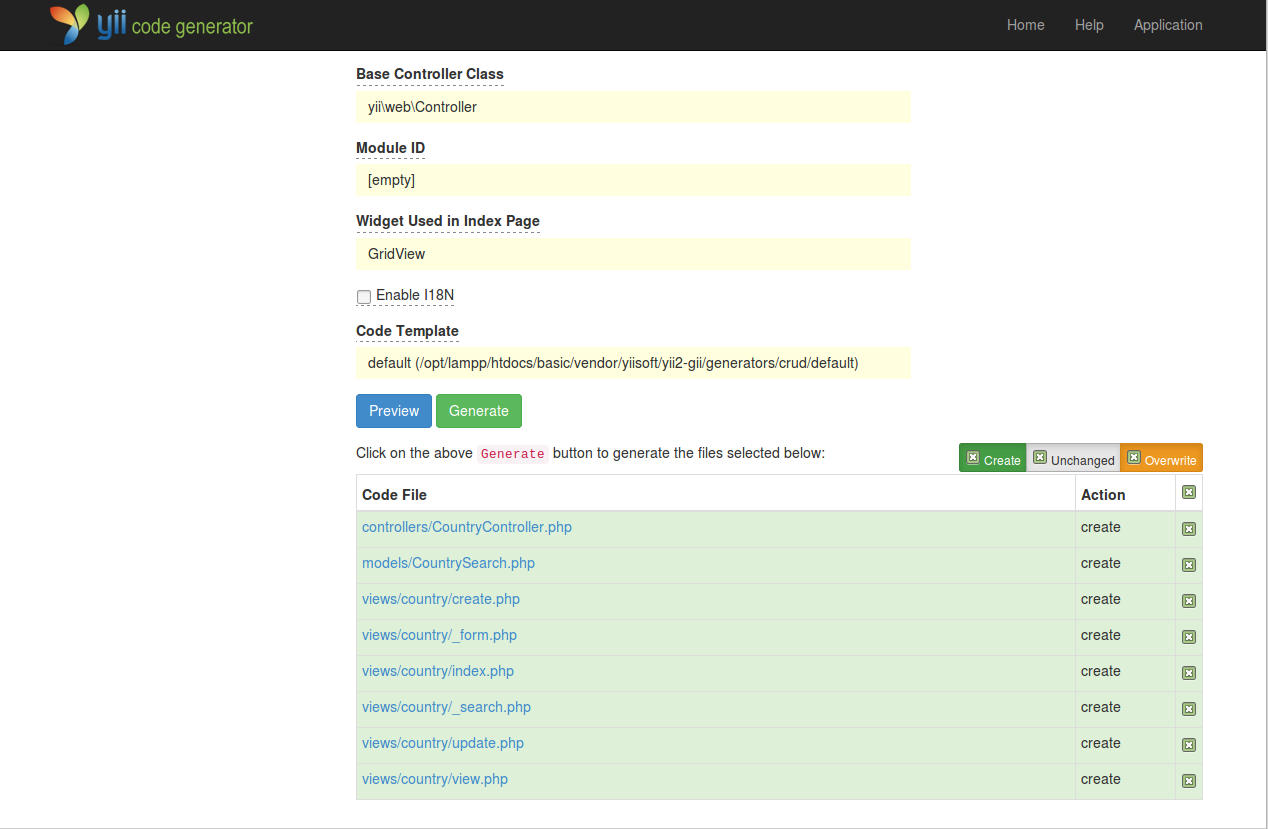Image resolution: width=1268 pixels, height=829 pixels.
Task: Toggle checkbox for CountrySearch.php row
Action: 1189,565
